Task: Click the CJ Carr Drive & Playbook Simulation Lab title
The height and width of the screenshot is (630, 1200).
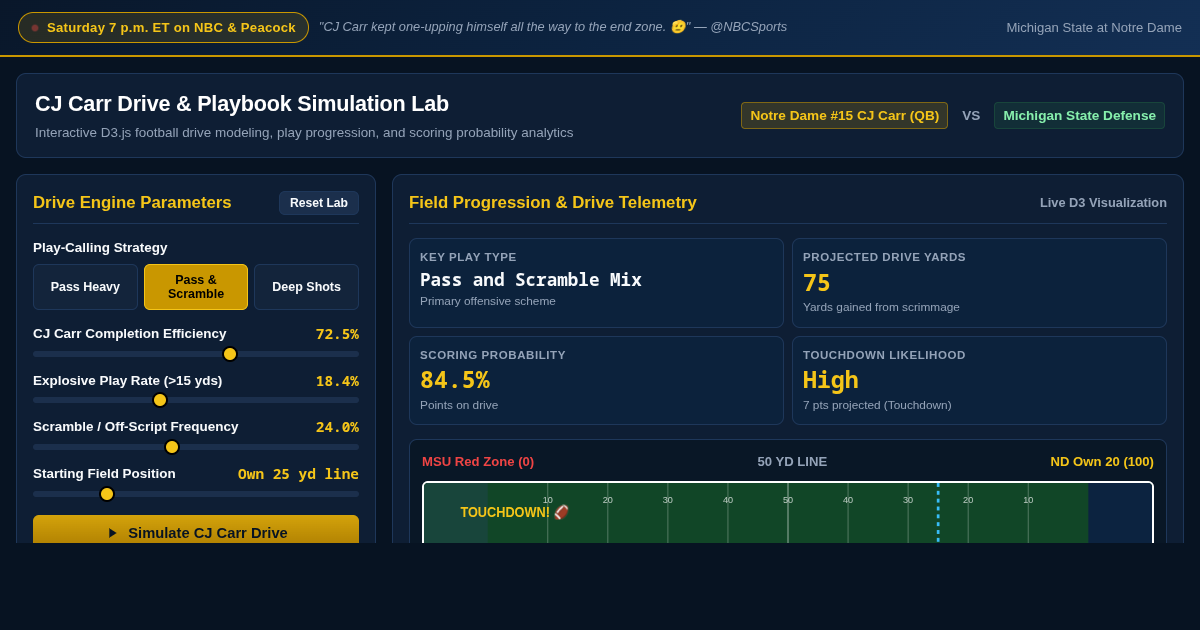Action: (x=242, y=104)
